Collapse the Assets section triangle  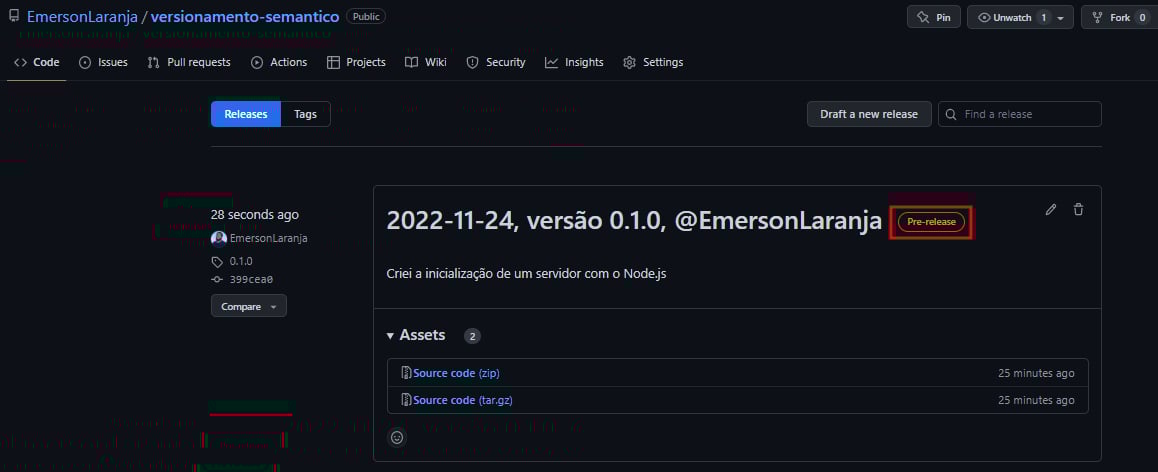(391, 335)
